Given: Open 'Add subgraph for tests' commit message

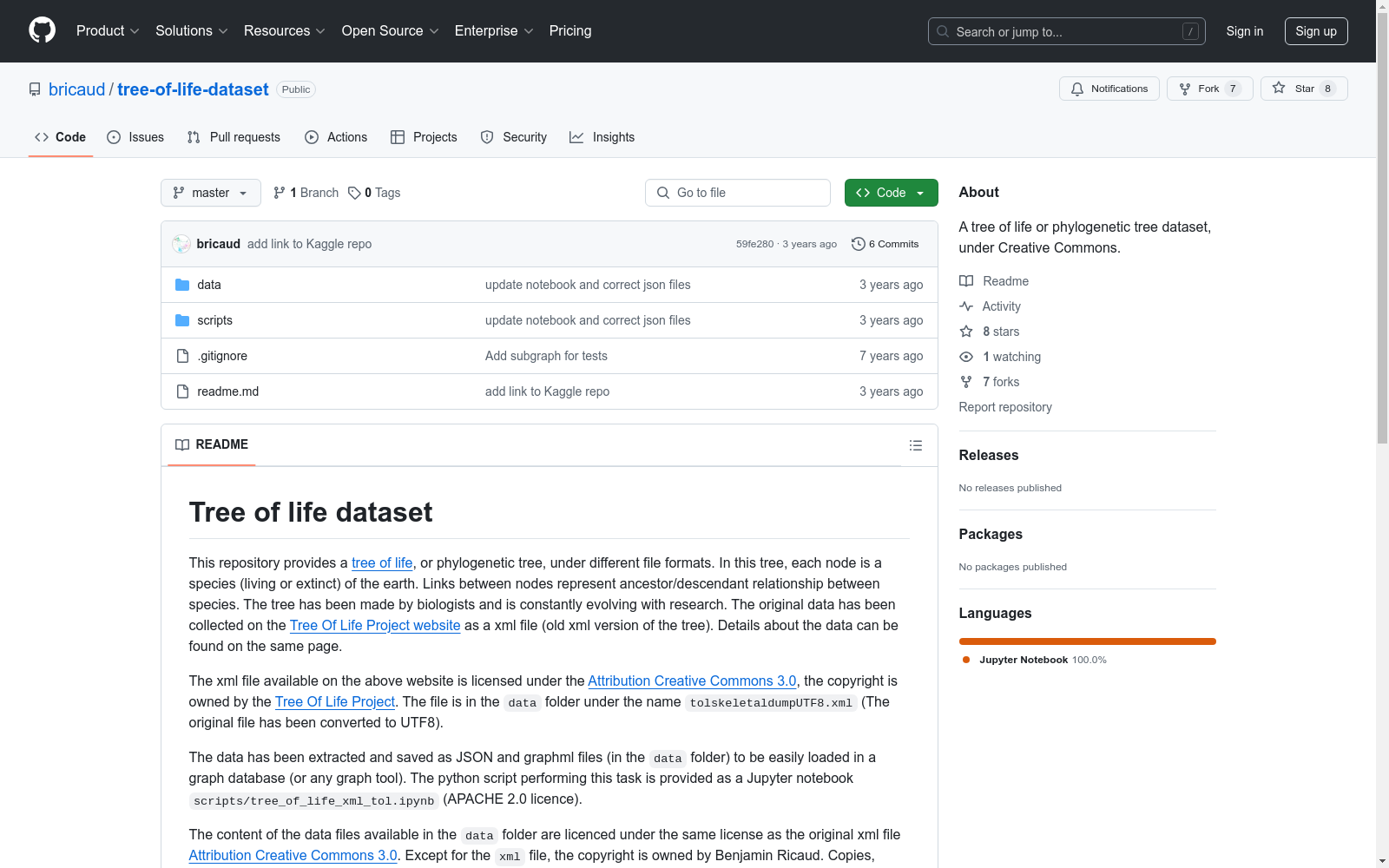Looking at the screenshot, I should [x=546, y=356].
